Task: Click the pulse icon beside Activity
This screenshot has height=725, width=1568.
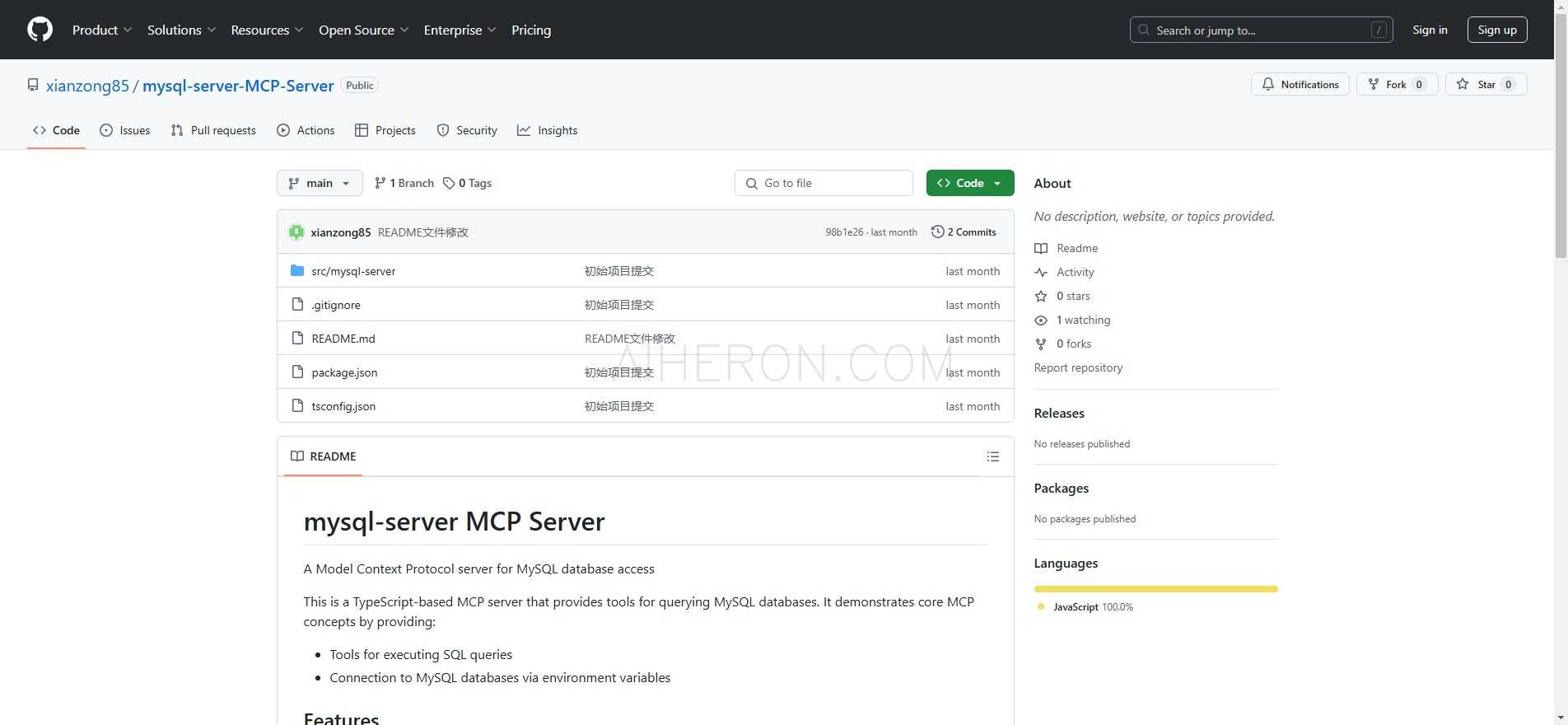Action: point(1041,272)
